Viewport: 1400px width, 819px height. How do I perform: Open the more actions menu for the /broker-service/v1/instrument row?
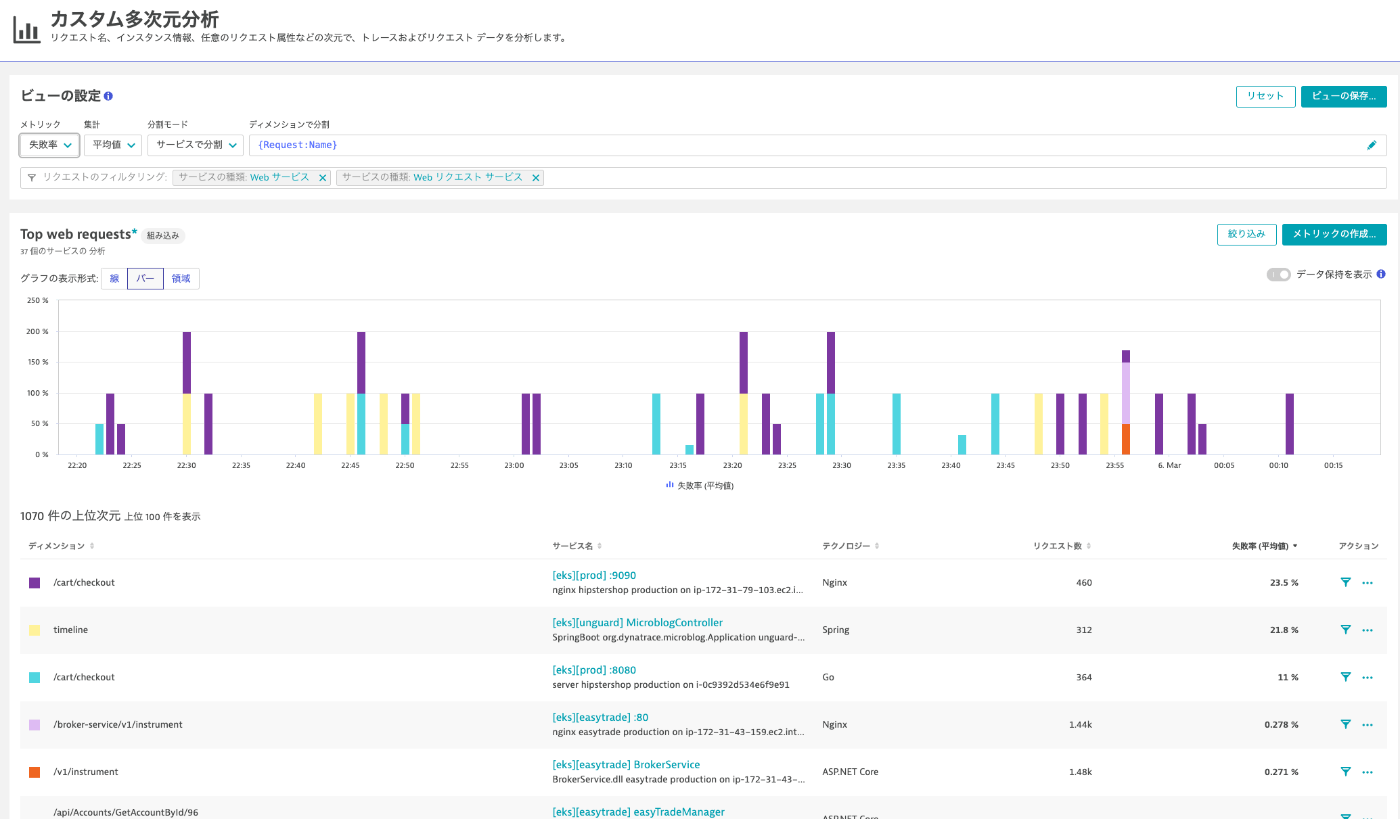pos(1367,724)
